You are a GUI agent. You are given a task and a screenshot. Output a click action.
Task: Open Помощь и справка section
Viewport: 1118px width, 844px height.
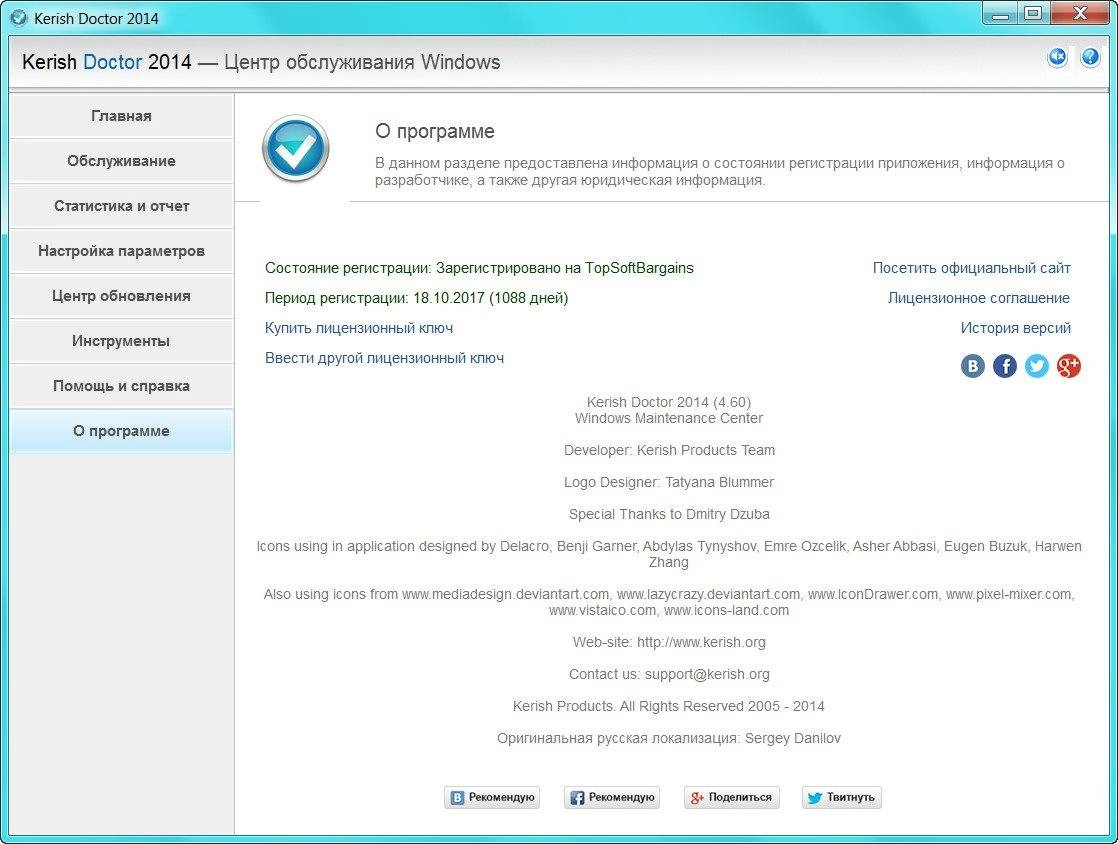pos(121,385)
